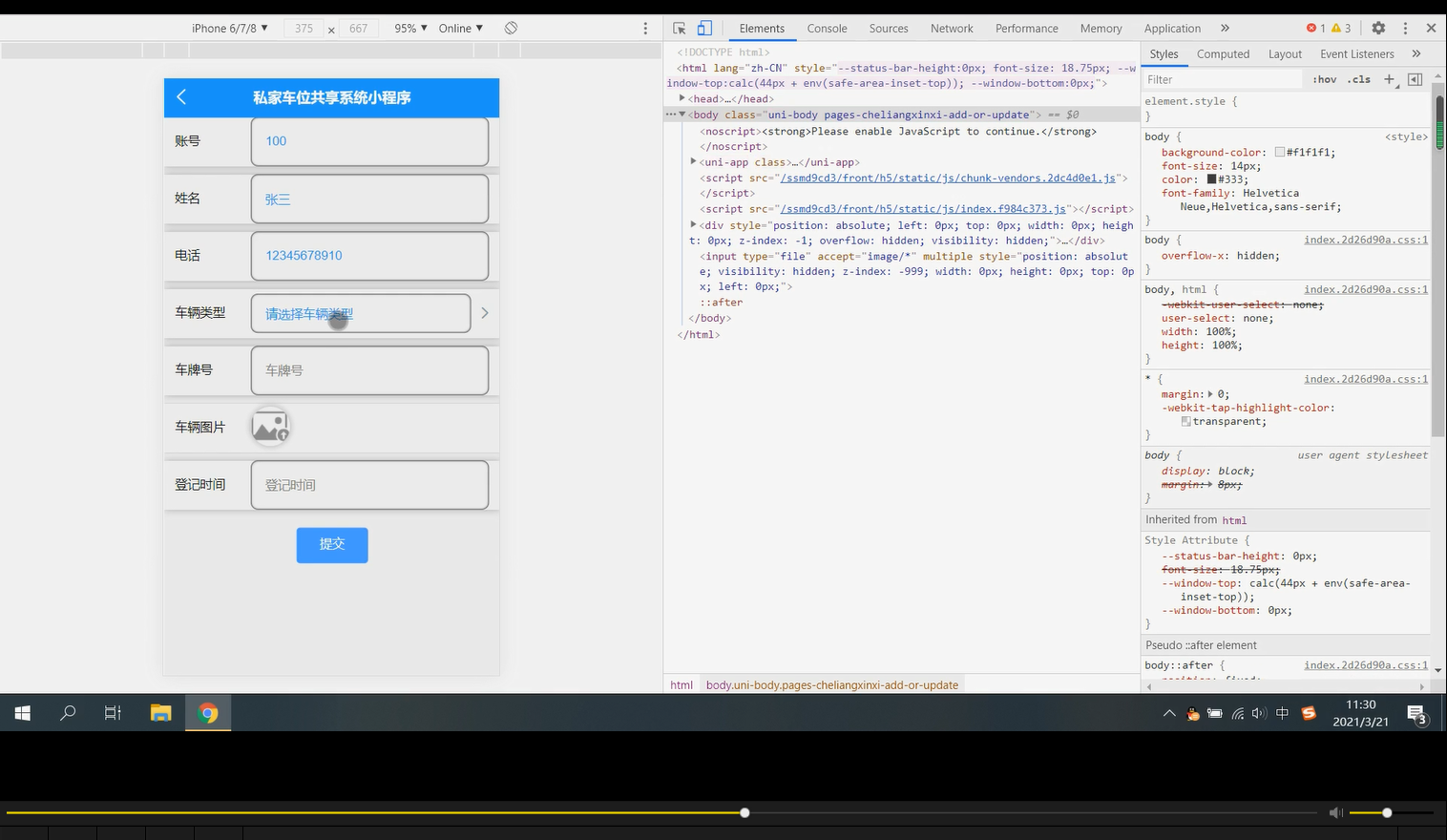Open the Online throttling dropdown

(461, 29)
